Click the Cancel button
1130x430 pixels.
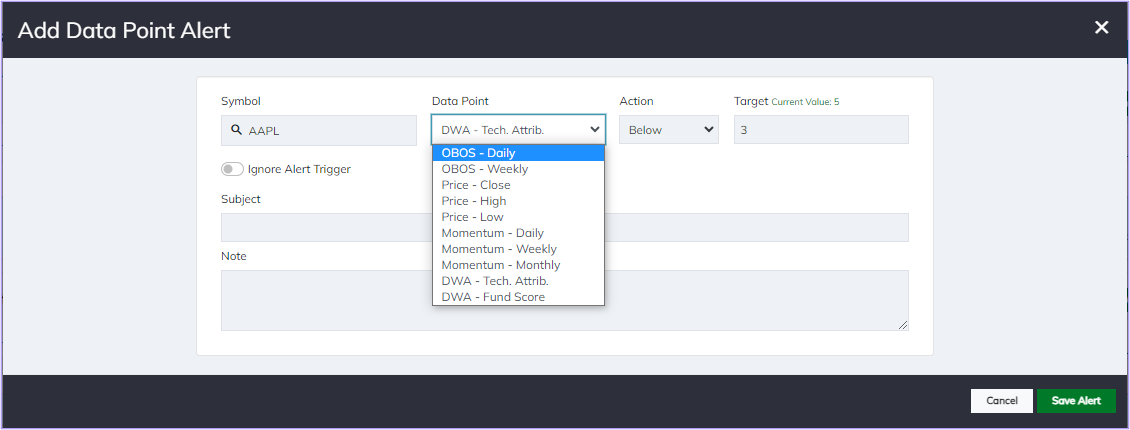point(1002,401)
